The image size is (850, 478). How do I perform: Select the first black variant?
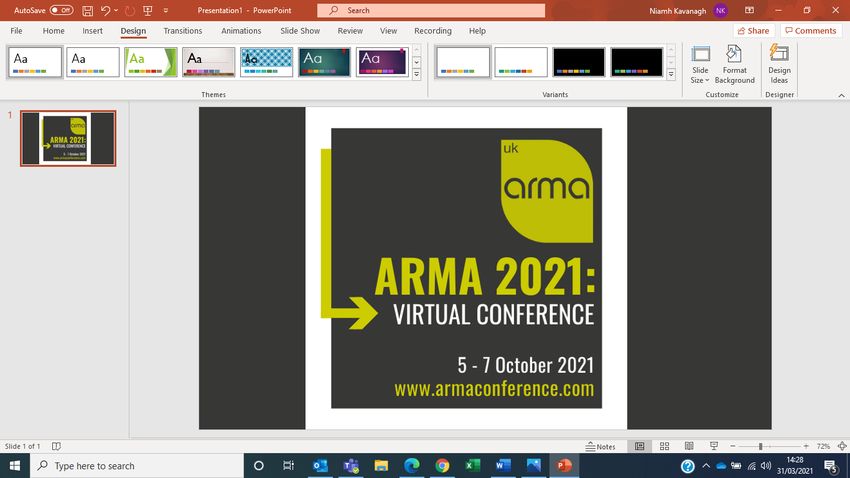578,62
